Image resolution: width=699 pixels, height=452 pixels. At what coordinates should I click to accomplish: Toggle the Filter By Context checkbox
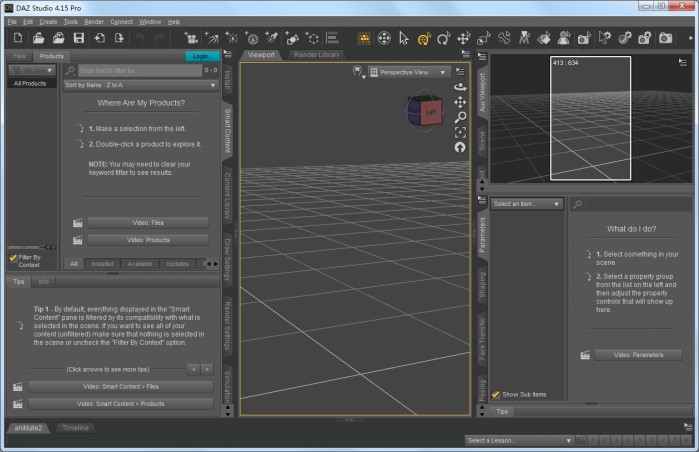tap(13, 258)
